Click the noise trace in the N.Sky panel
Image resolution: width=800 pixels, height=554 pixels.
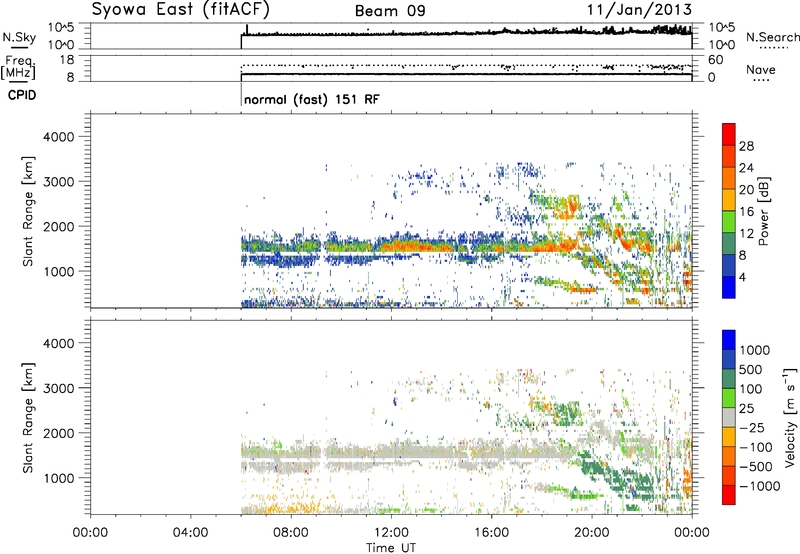(x=466, y=33)
